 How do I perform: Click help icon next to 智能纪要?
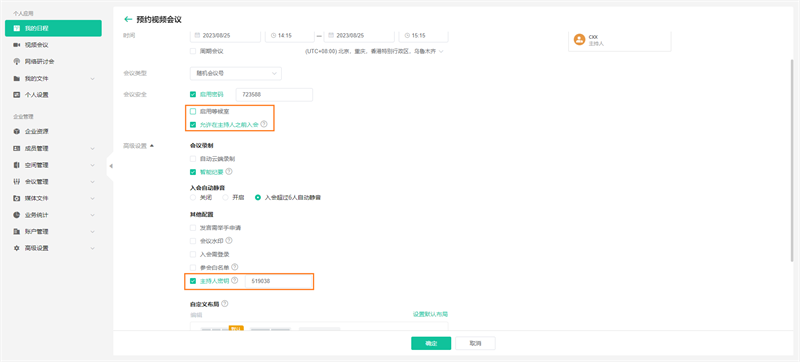(x=229, y=171)
